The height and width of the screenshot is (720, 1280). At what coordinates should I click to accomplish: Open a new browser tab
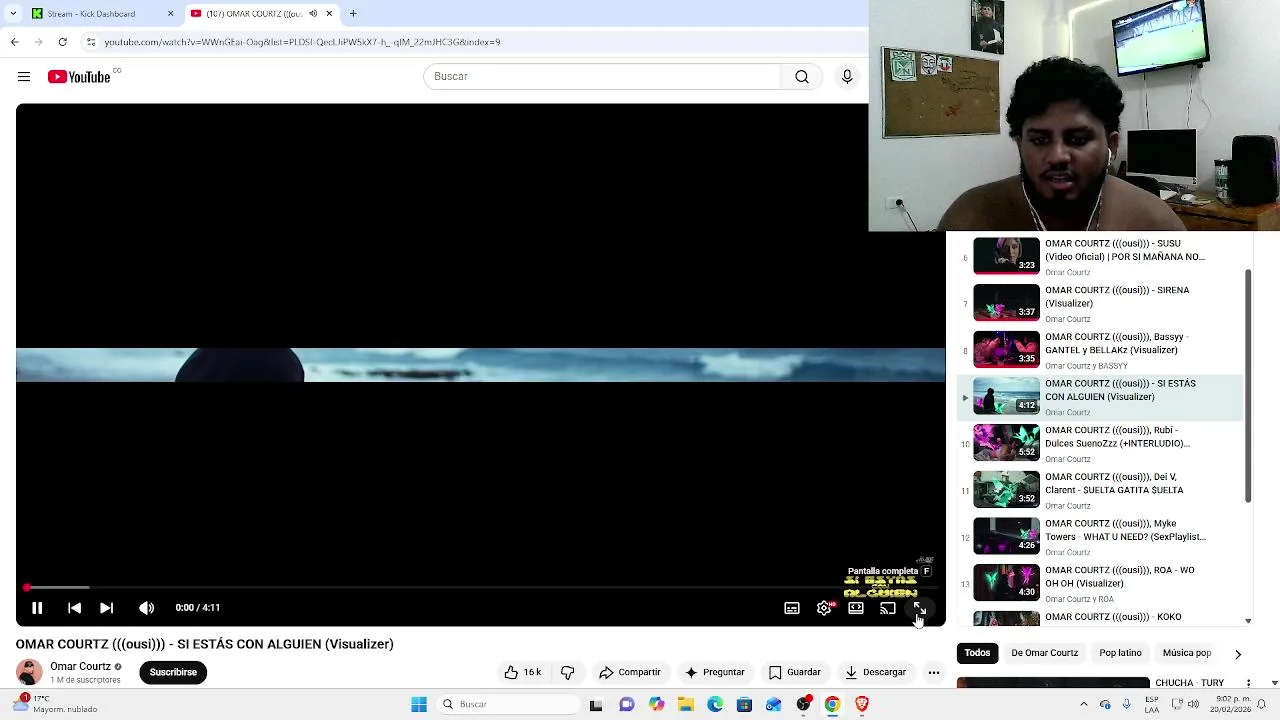353,14
